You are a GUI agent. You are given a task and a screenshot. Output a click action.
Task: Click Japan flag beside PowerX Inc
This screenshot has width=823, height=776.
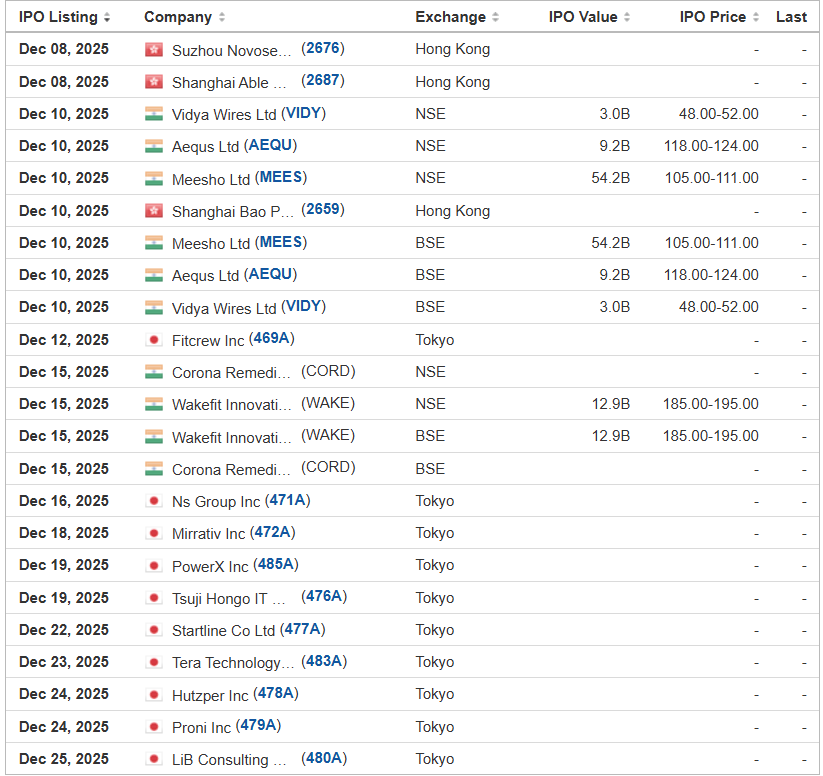pyautogui.click(x=154, y=566)
